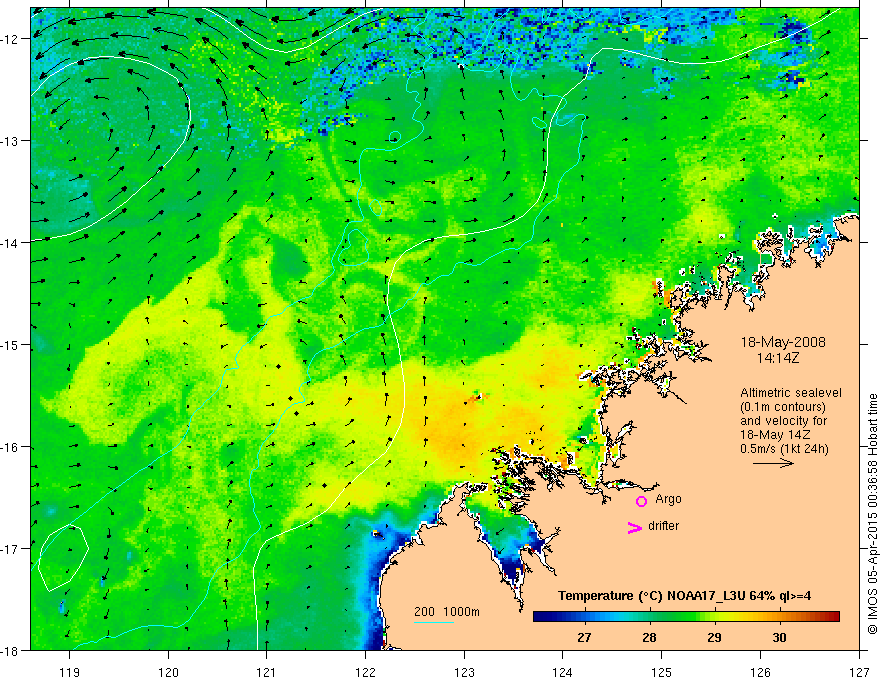This screenshot has width=880, height=680.
Task: Click the latitude axis label '-12'
Action: (10, 39)
